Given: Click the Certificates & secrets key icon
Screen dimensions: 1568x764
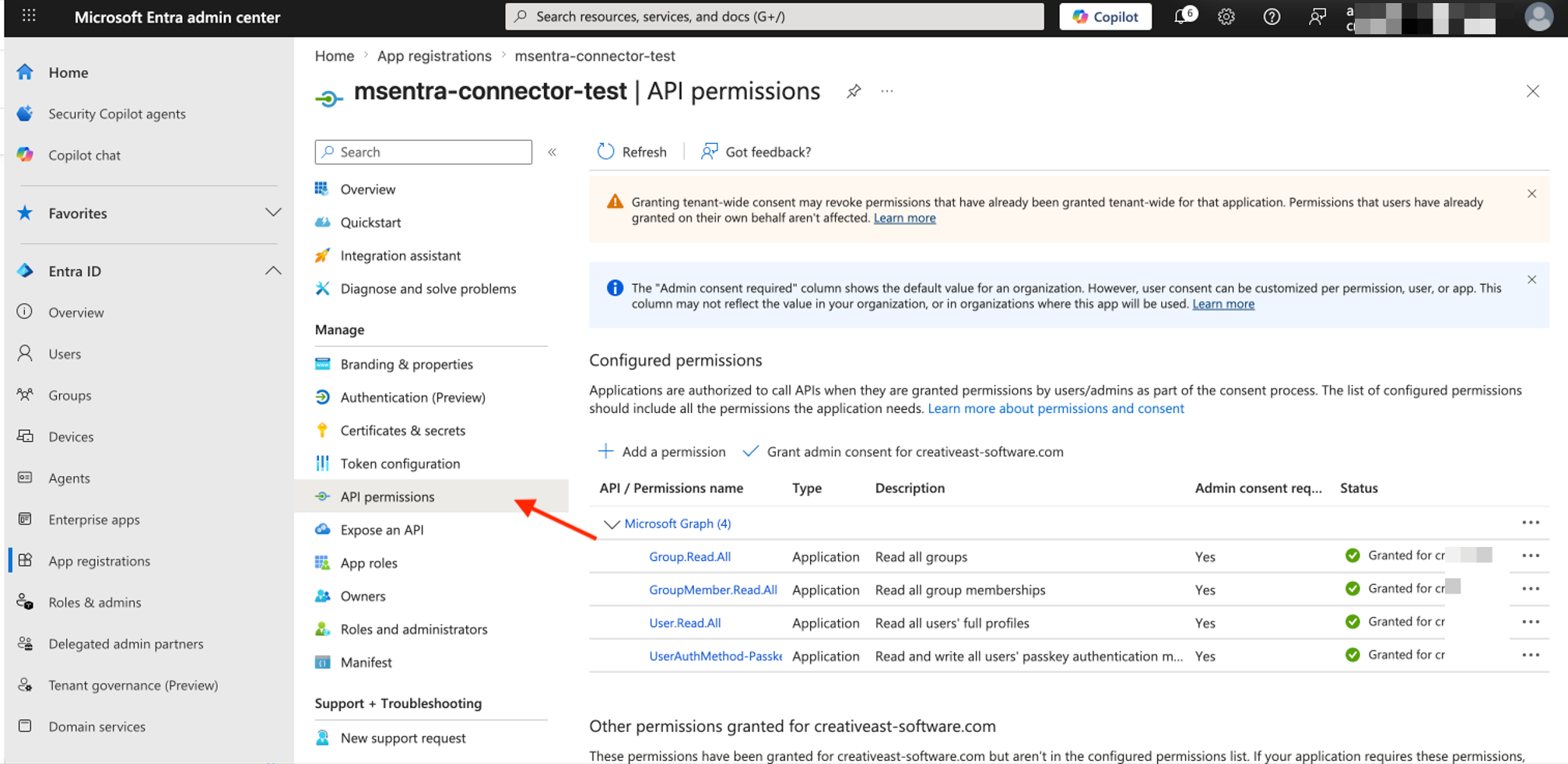Looking at the screenshot, I should (322, 430).
